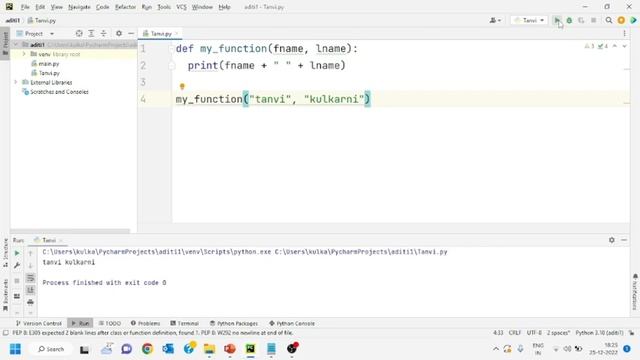
Task: Click the stop square in the top toolbar
Action: click(x=593, y=20)
